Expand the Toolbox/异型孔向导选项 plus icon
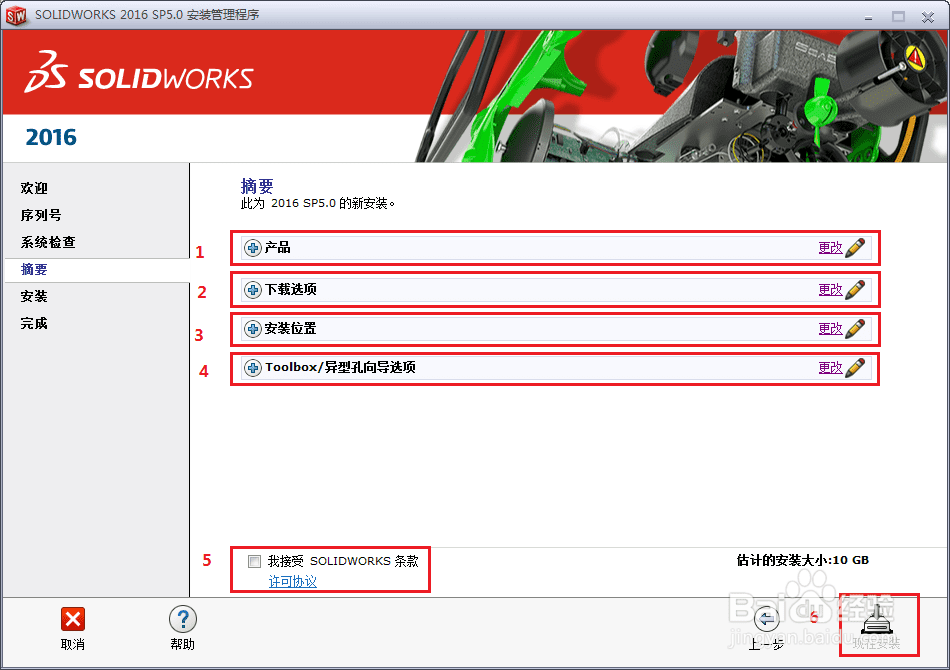 click(253, 368)
